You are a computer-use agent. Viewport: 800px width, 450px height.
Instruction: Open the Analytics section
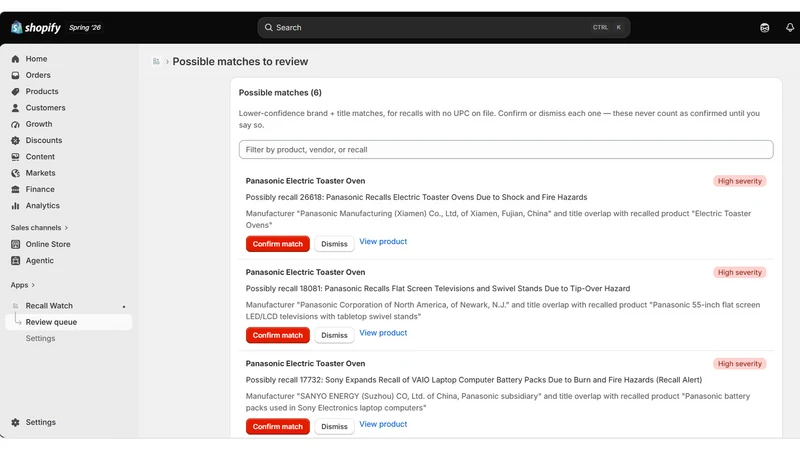coord(42,206)
